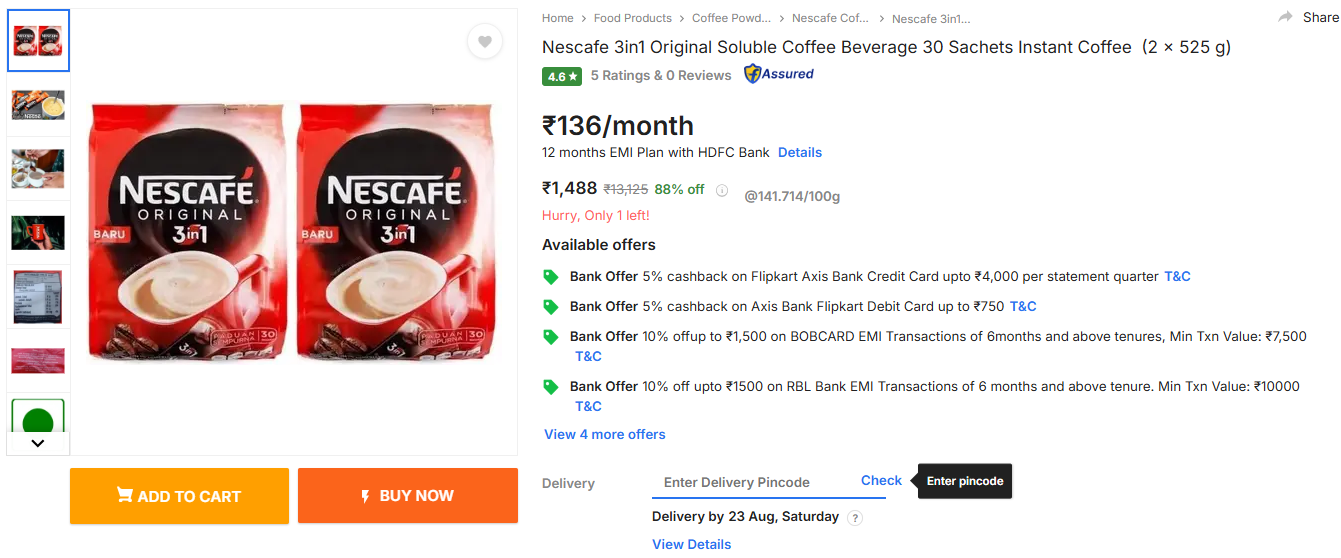Click the delivery date question mark icon

click(x=854, y=518)
